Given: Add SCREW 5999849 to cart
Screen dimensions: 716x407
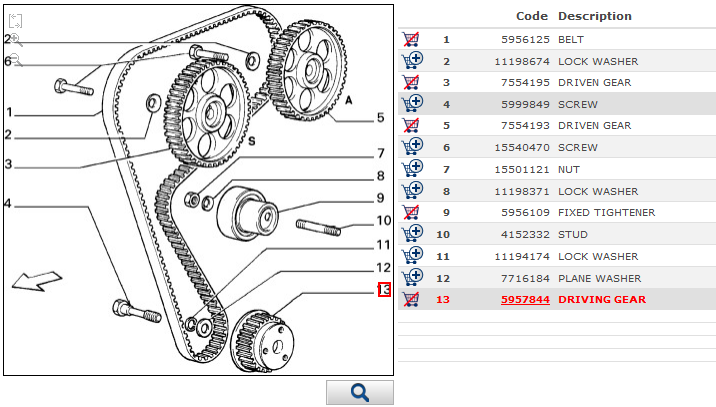Looking at the screenshot, I should (x=411, y=104).
